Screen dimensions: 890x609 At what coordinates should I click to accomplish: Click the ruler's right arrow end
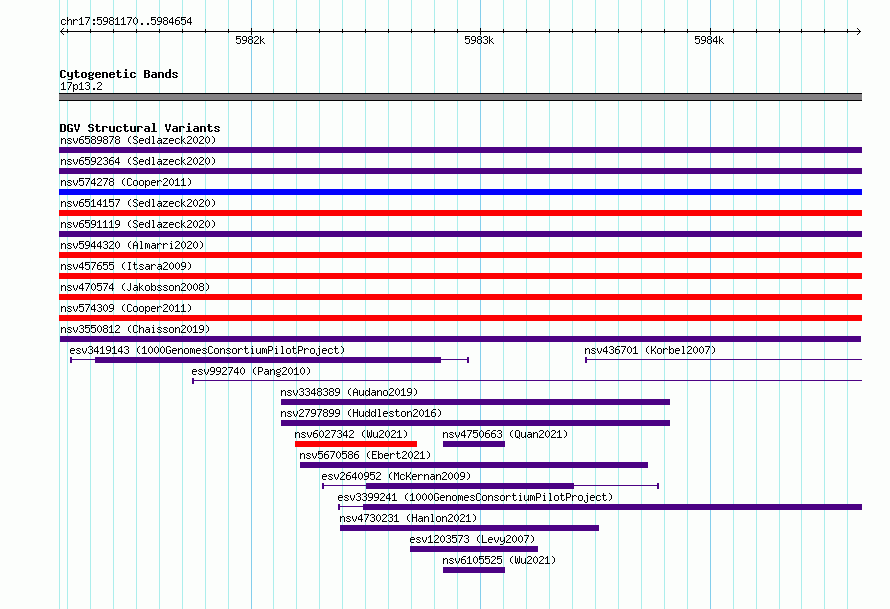tap(859, 32)
